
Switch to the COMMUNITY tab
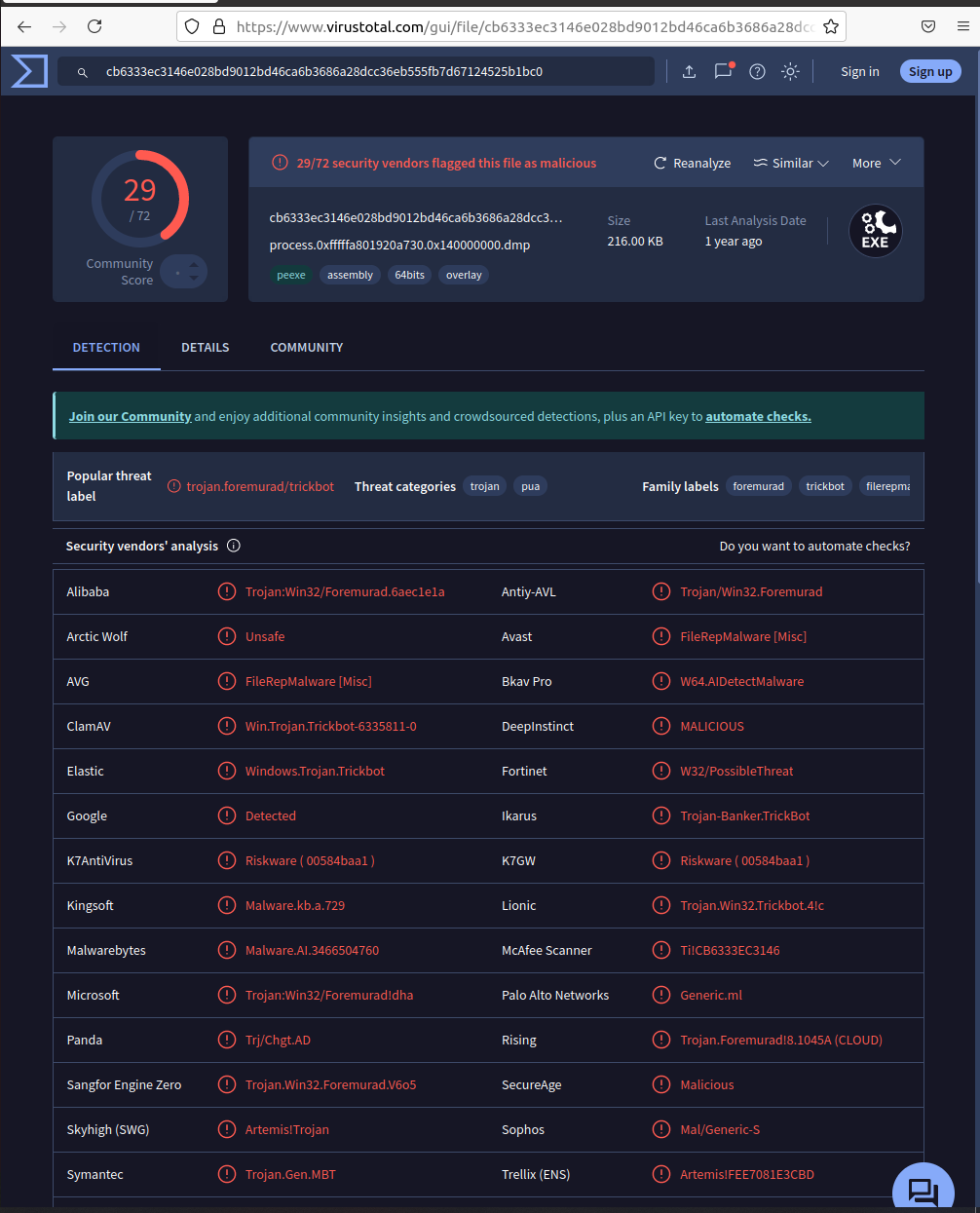click(307, 347)
